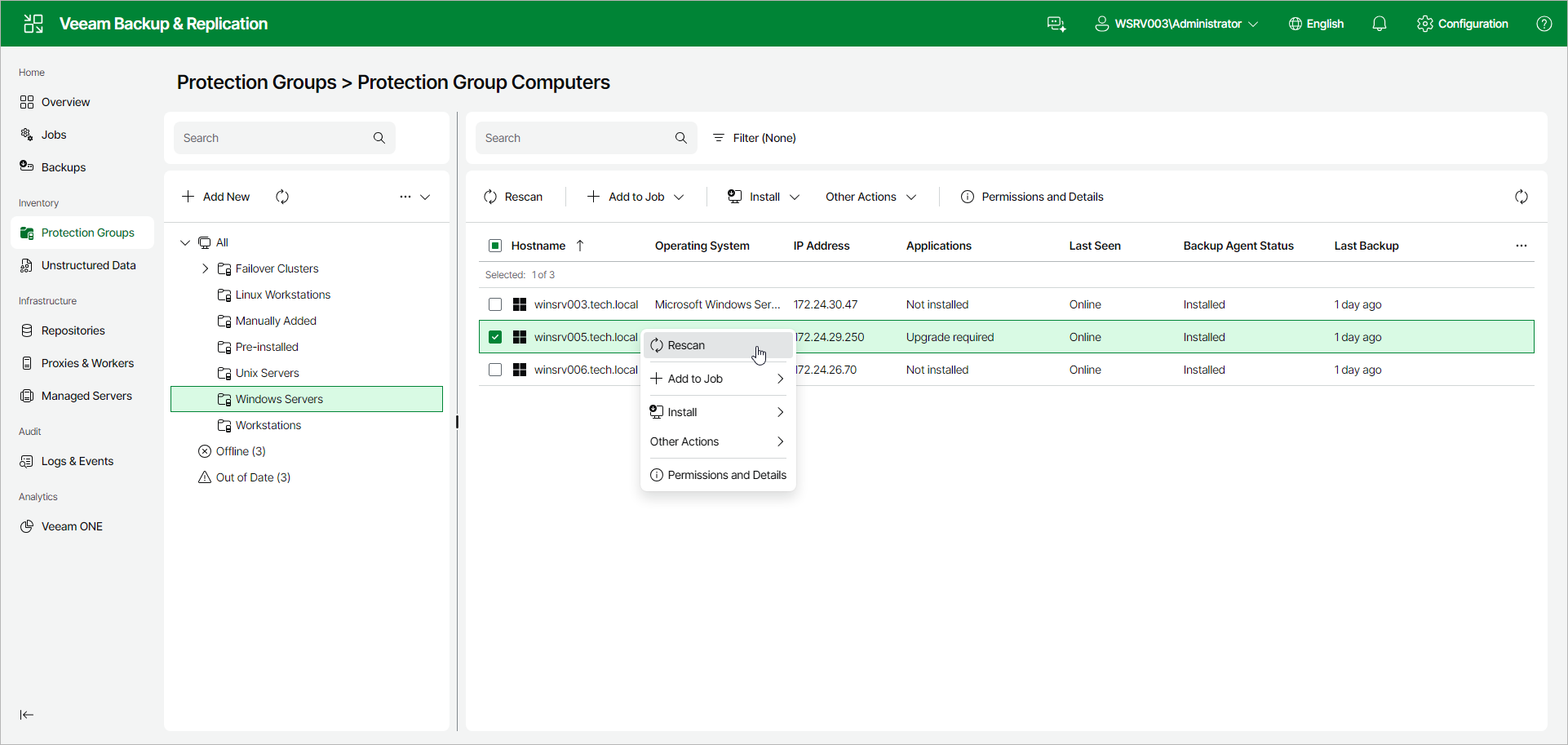Open the Filter (None) control
This screenshot has width=1568, height=745.
[755, 138]
